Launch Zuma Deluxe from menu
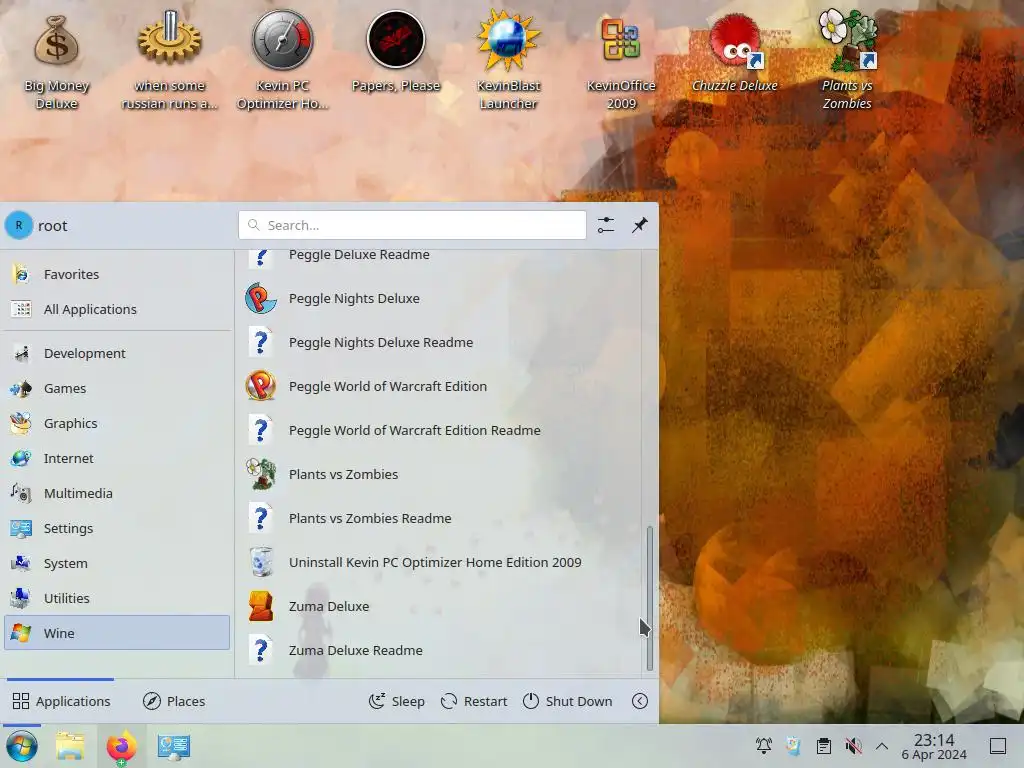 click(438, 607)
